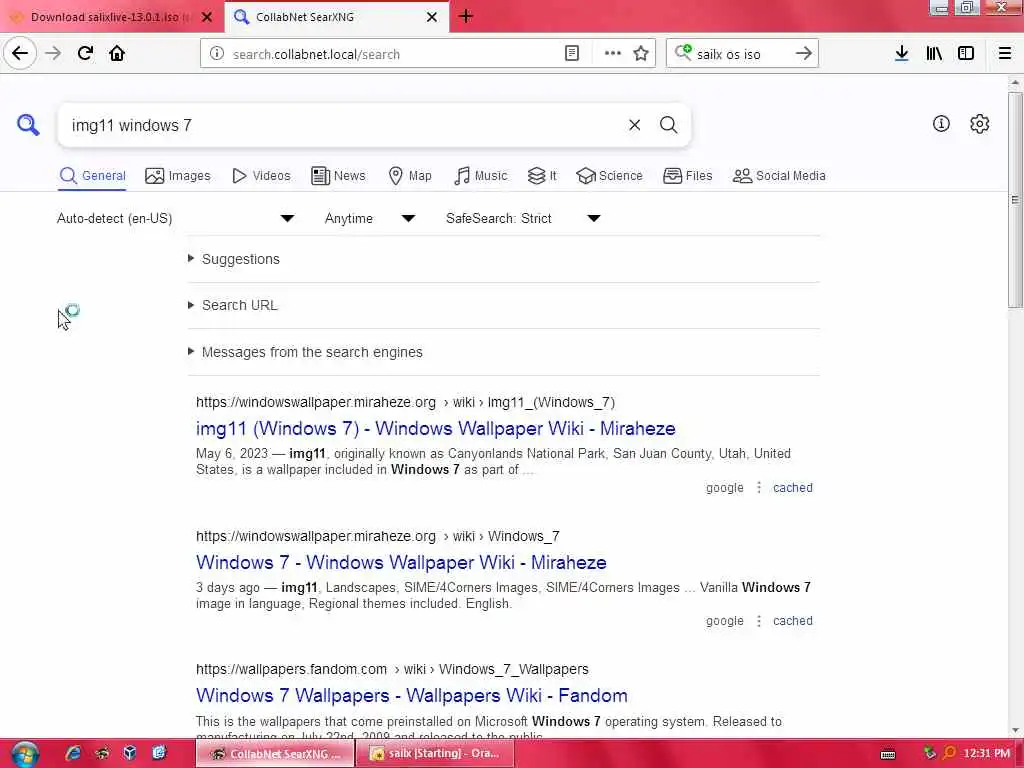Switch to the Images category
1024x768 pixels.
[178, 176]
